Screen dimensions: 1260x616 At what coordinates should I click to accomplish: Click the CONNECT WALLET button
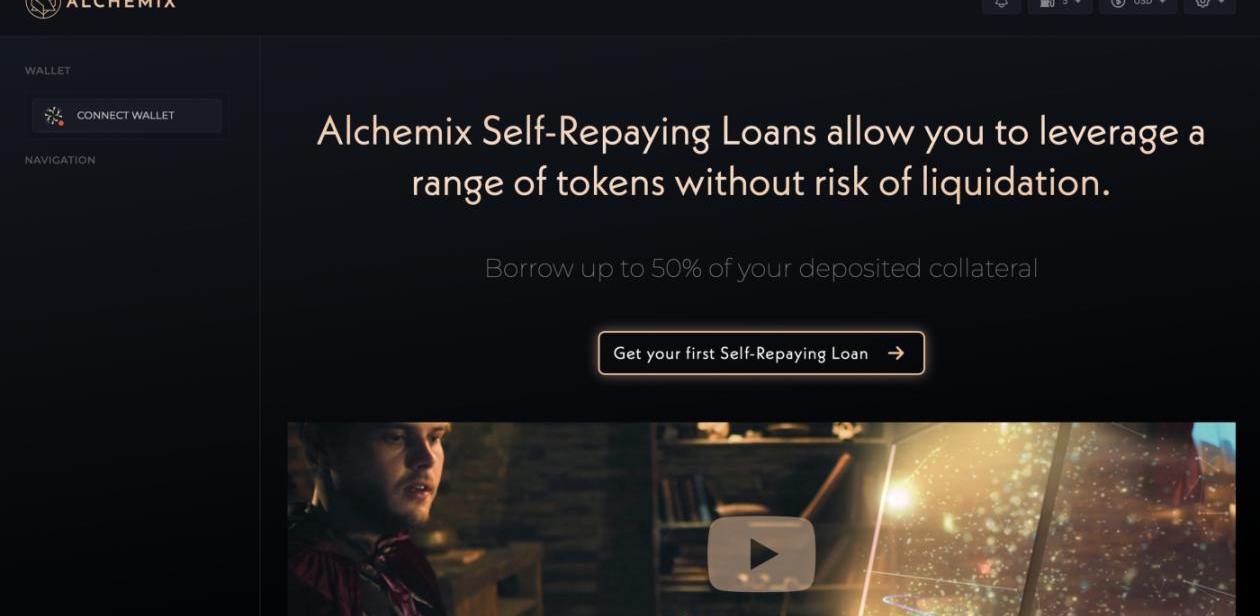click(x=127, y=116)
